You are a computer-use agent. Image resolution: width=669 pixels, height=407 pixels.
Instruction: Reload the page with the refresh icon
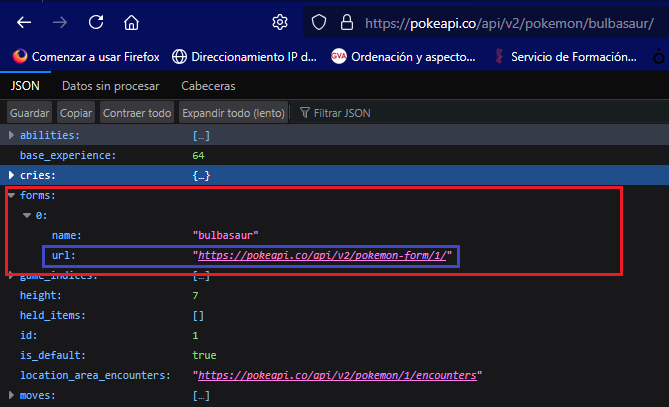(x=96, y=22)
